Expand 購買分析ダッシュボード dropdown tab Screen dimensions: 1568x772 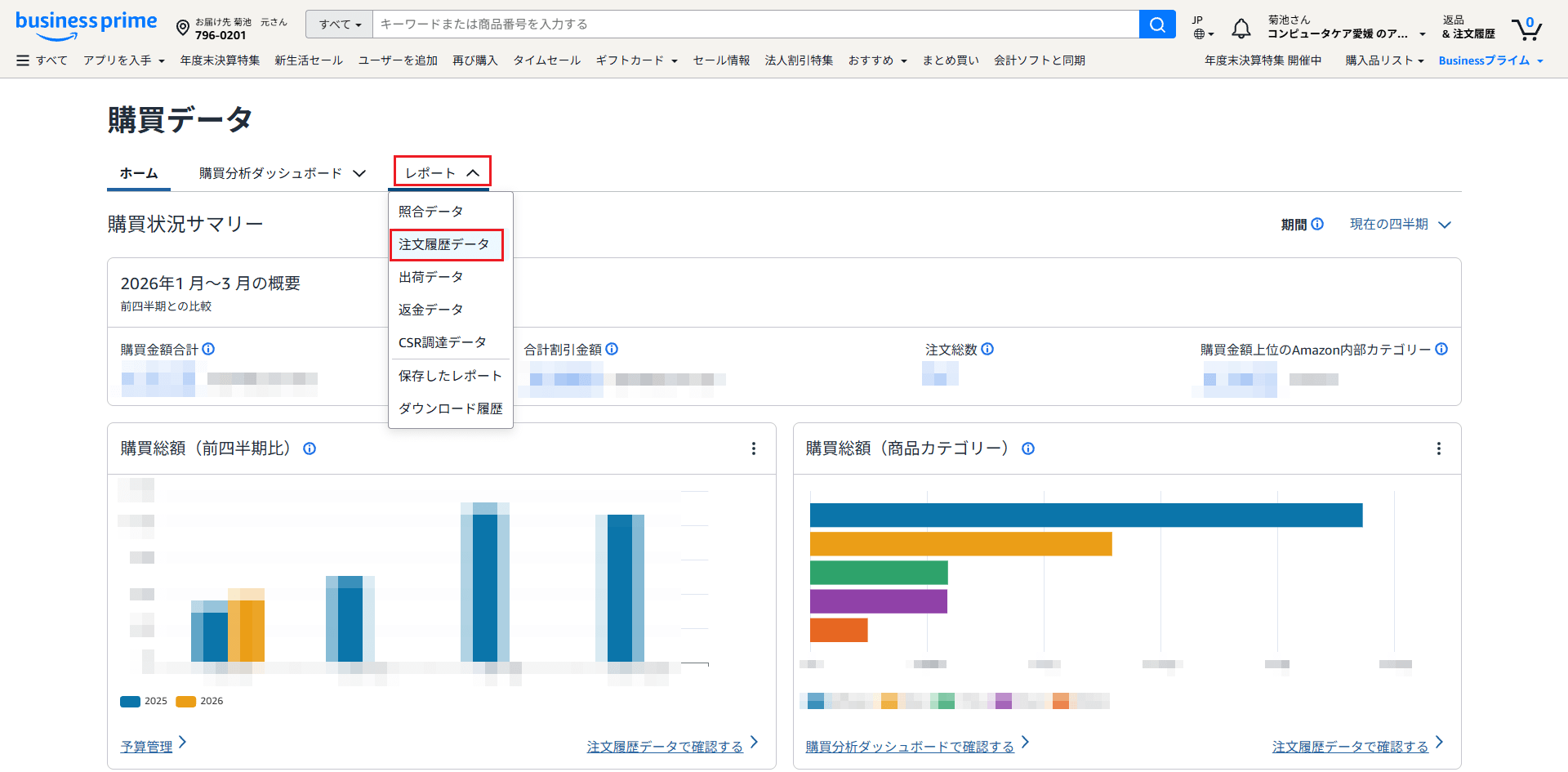[282, 173]
